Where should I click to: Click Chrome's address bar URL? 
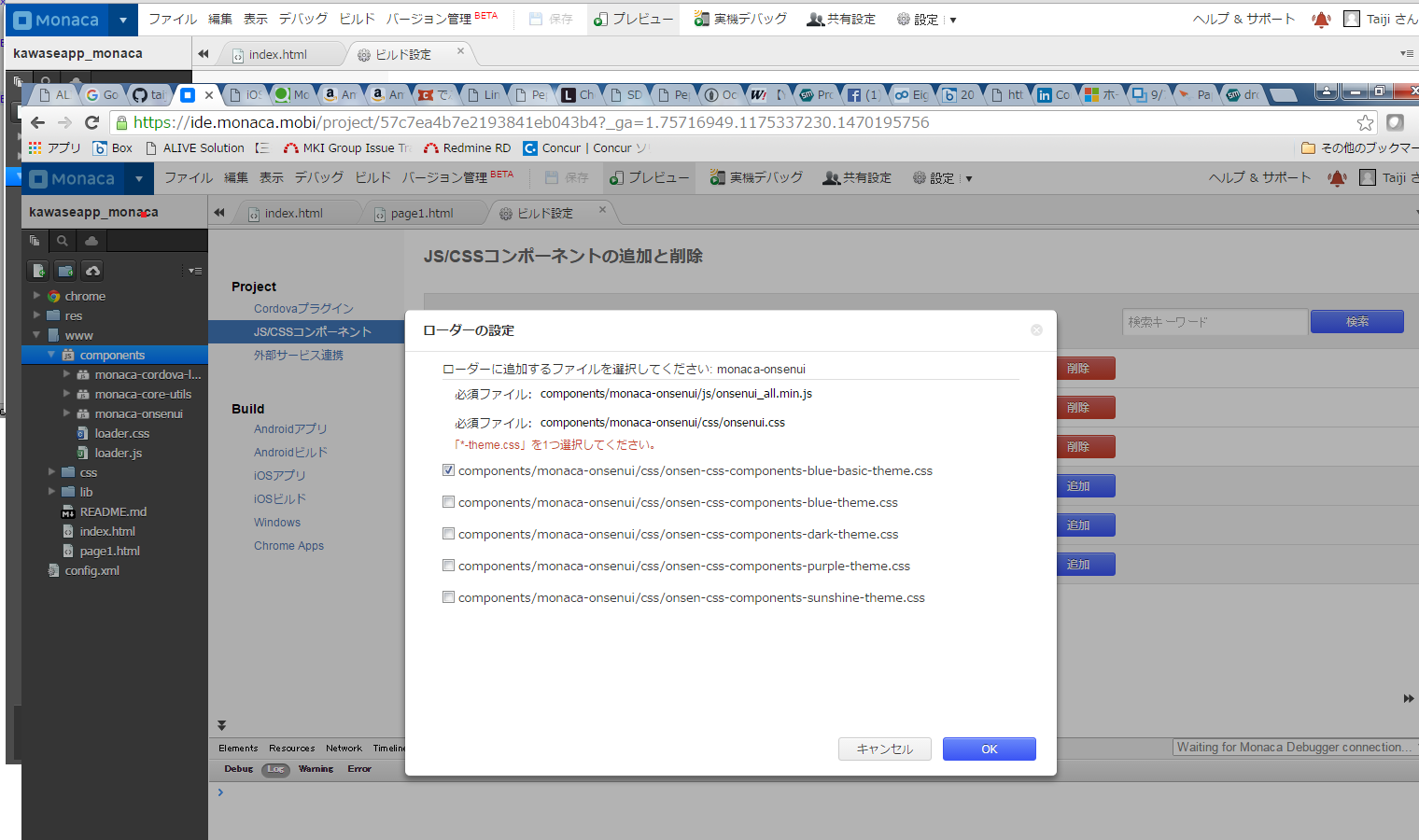click(x=531, y=122)
